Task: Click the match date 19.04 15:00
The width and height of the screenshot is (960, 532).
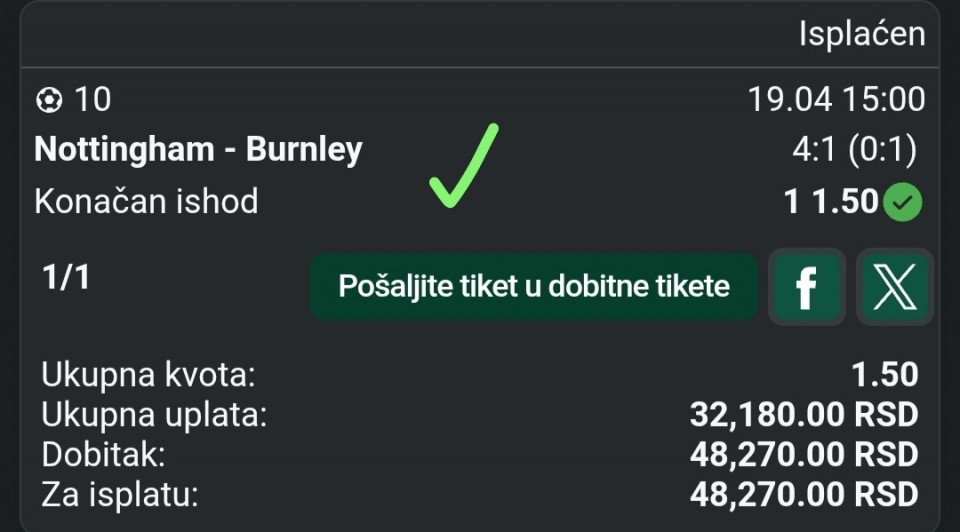Action: [836, 99]
